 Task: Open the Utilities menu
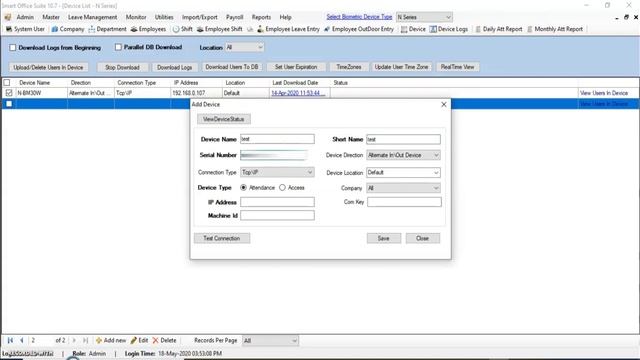[x=164, y=17]
